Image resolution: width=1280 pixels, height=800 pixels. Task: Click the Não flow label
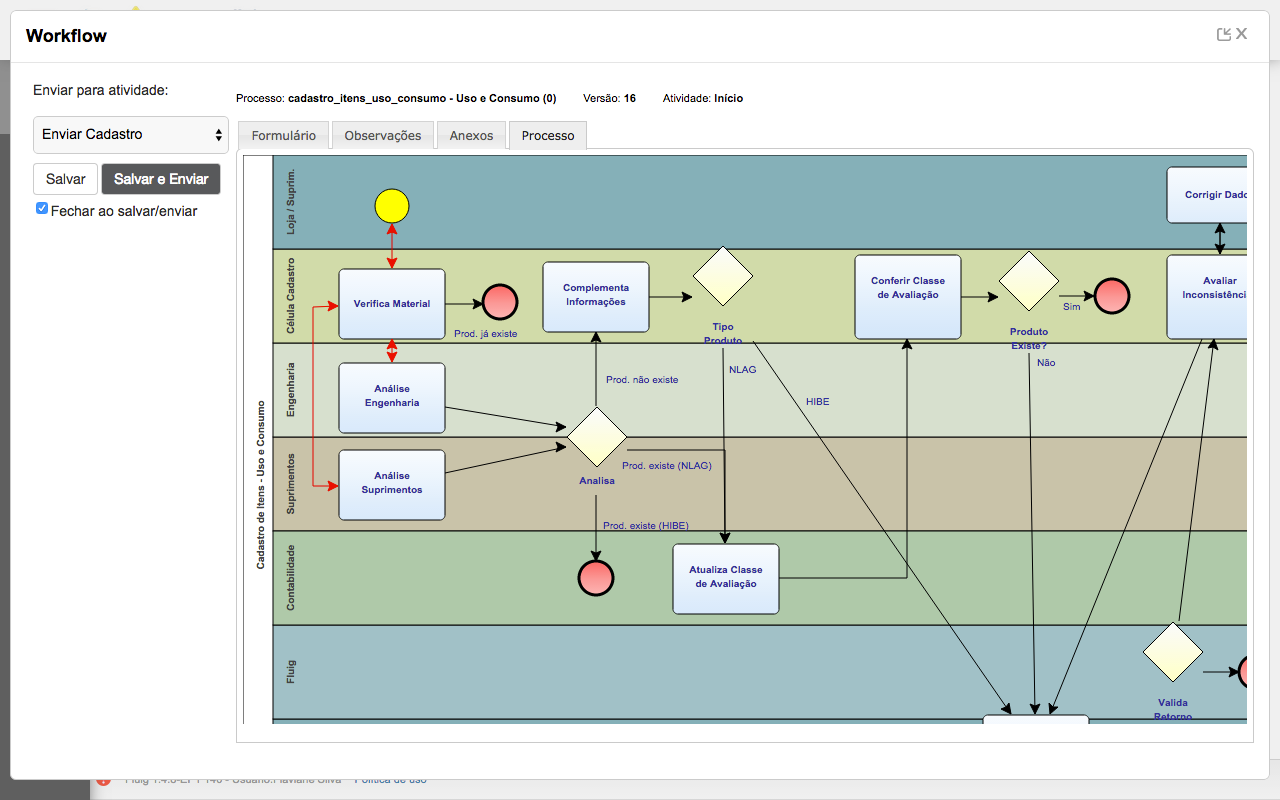(1046, 363)
